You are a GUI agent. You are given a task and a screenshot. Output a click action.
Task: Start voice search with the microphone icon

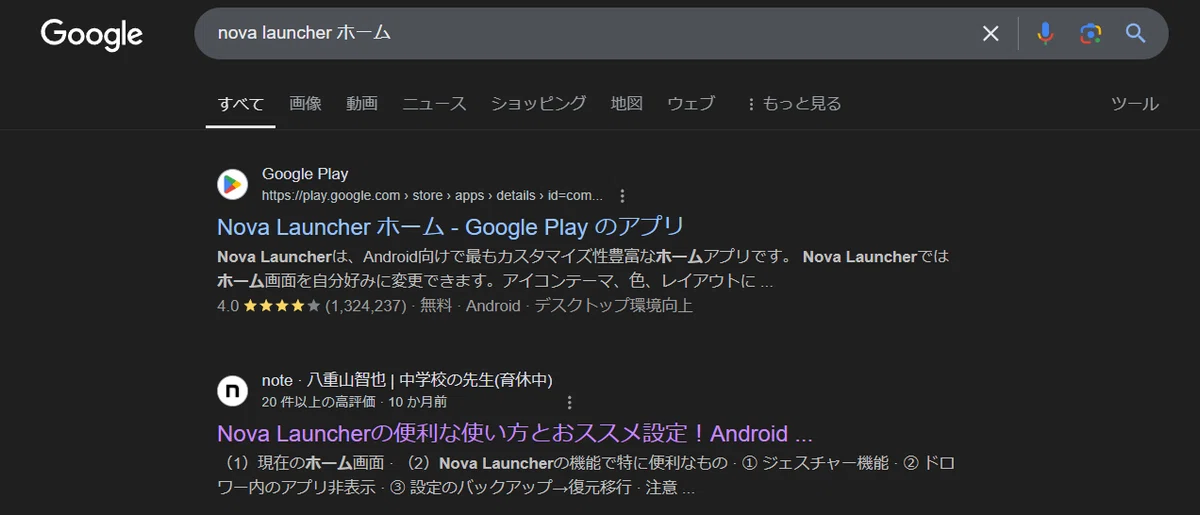point(1045,34)
